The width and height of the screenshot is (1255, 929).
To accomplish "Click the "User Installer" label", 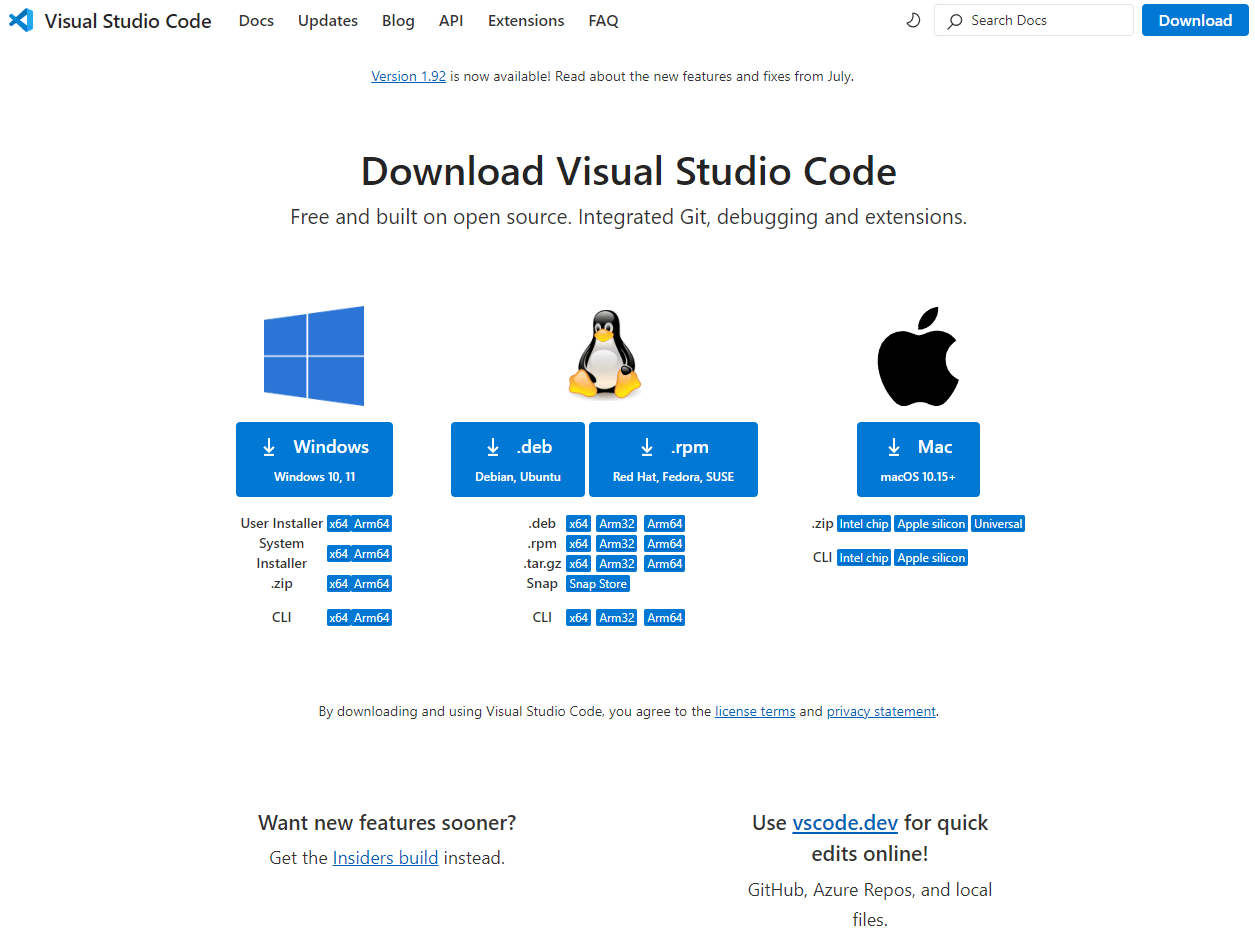I will [282, 523].
